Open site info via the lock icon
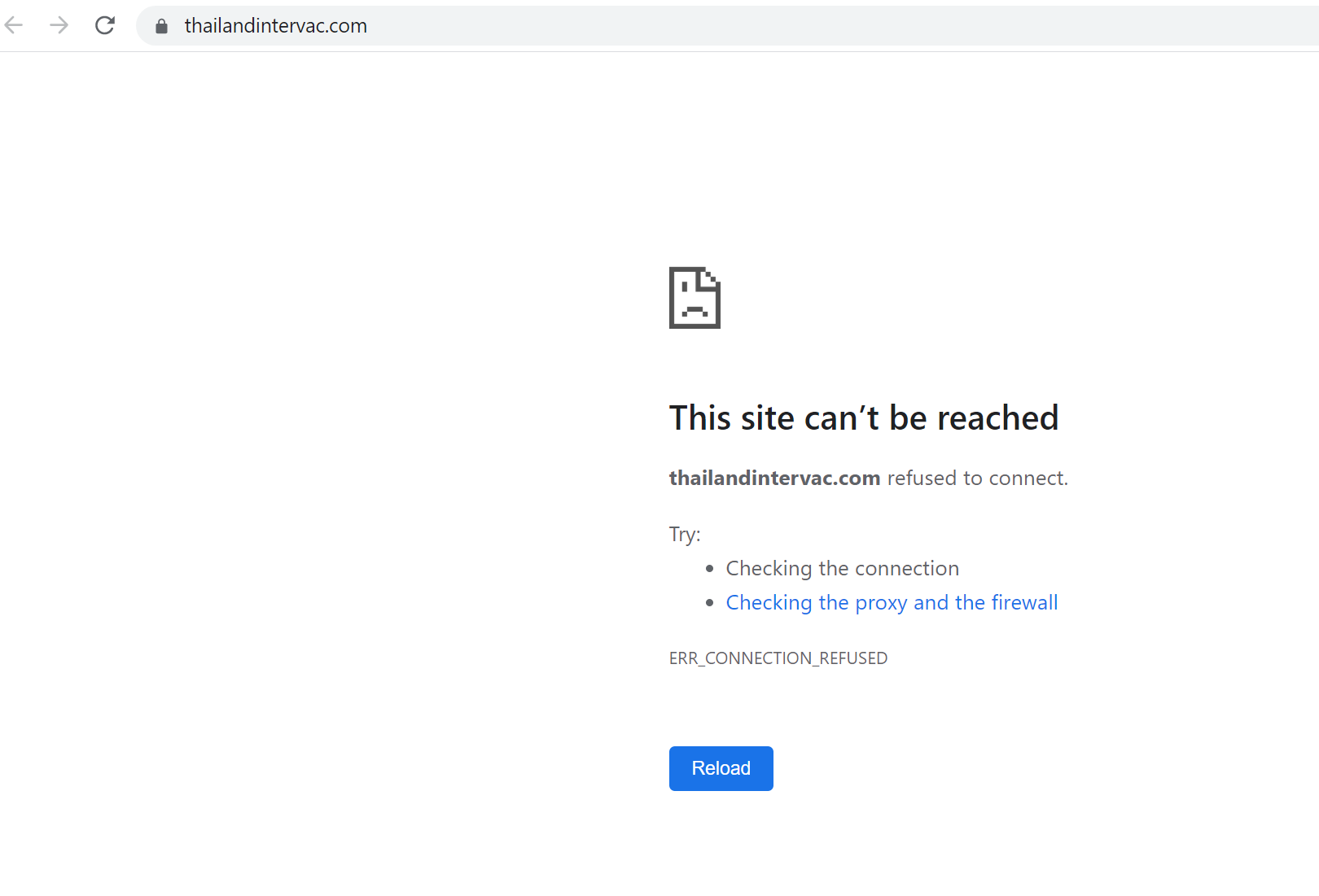Screen dimensions: 1319x896 [x=161, y=26]
